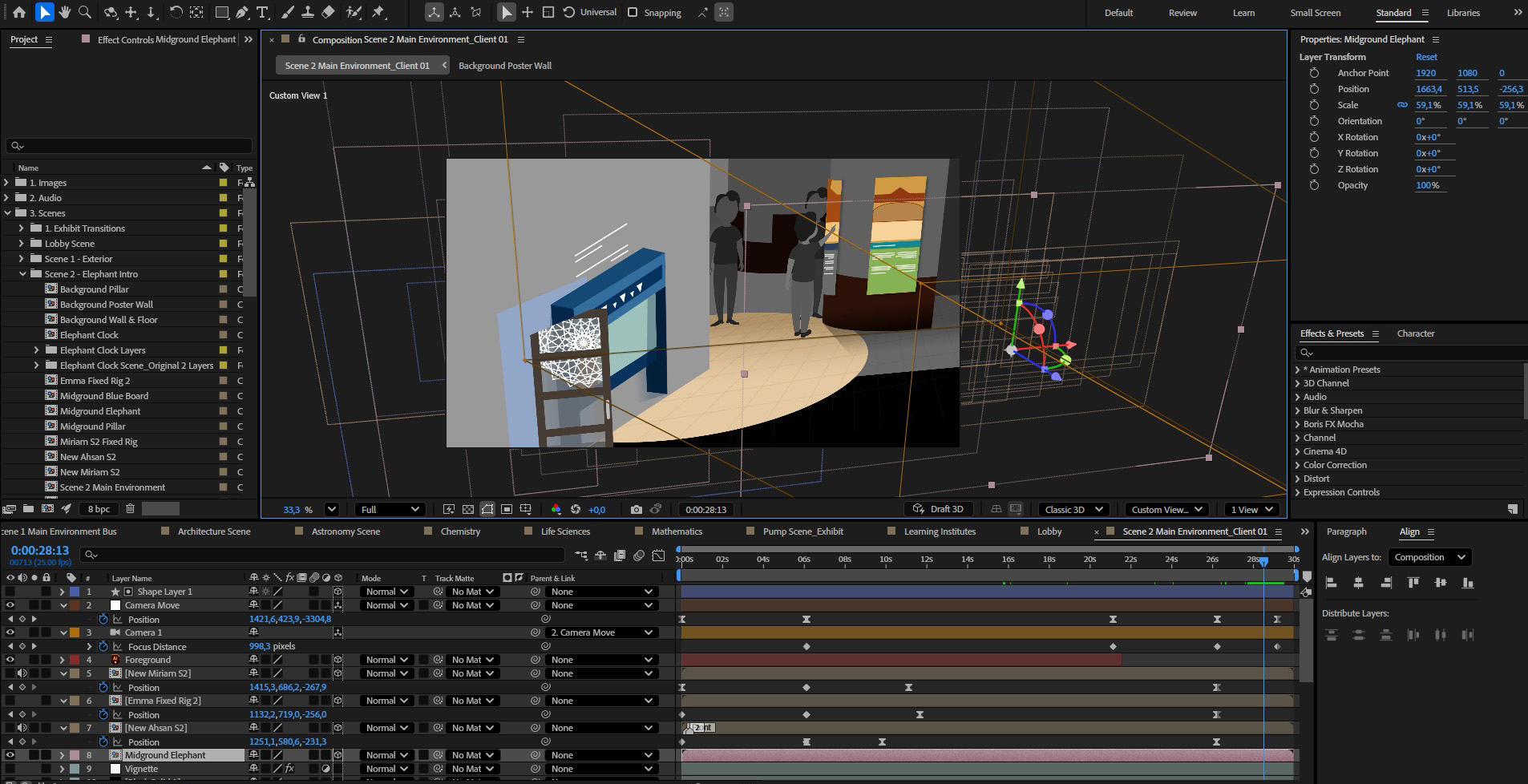Switch to the Lobby timeline tab
The image size is (1528, 784).
pos(1049,531)
